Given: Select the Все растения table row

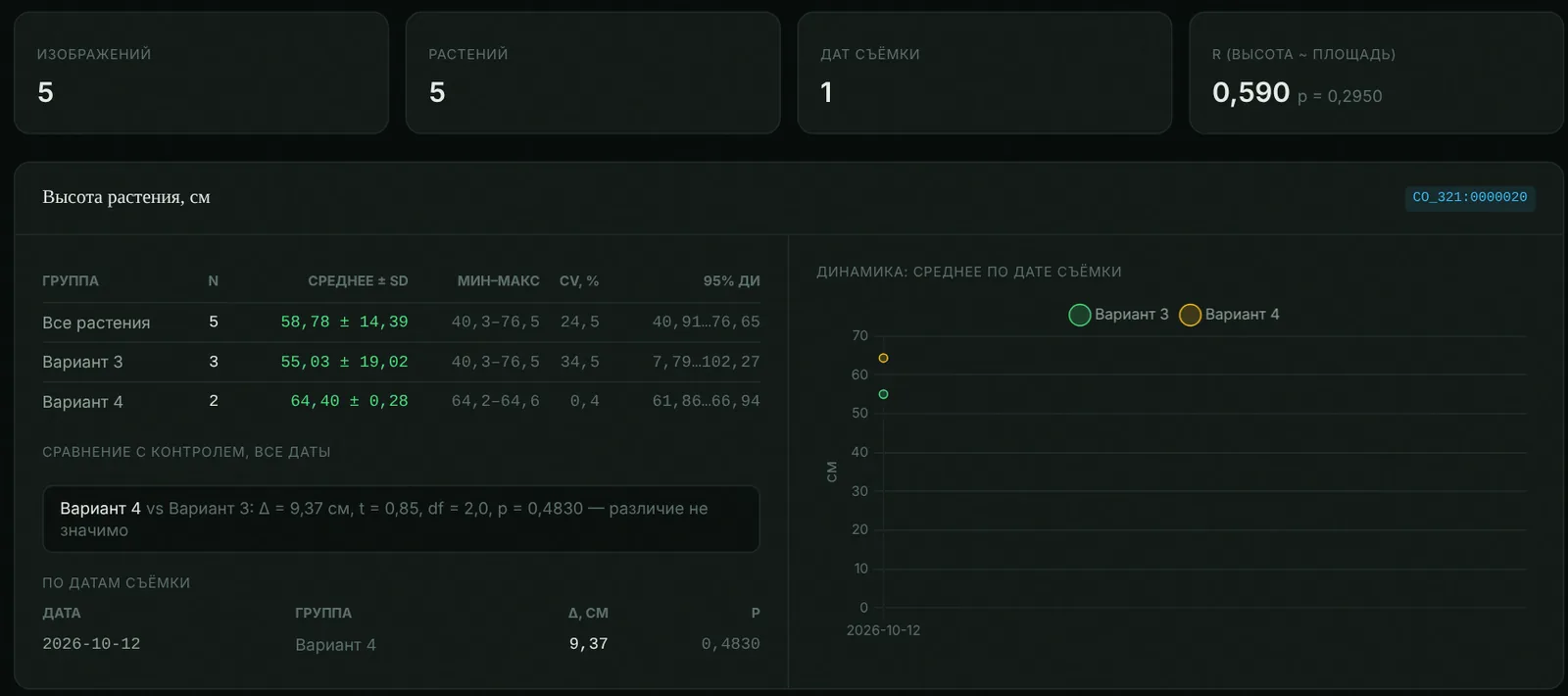Looking at the screenshot, I should point(401,323).
